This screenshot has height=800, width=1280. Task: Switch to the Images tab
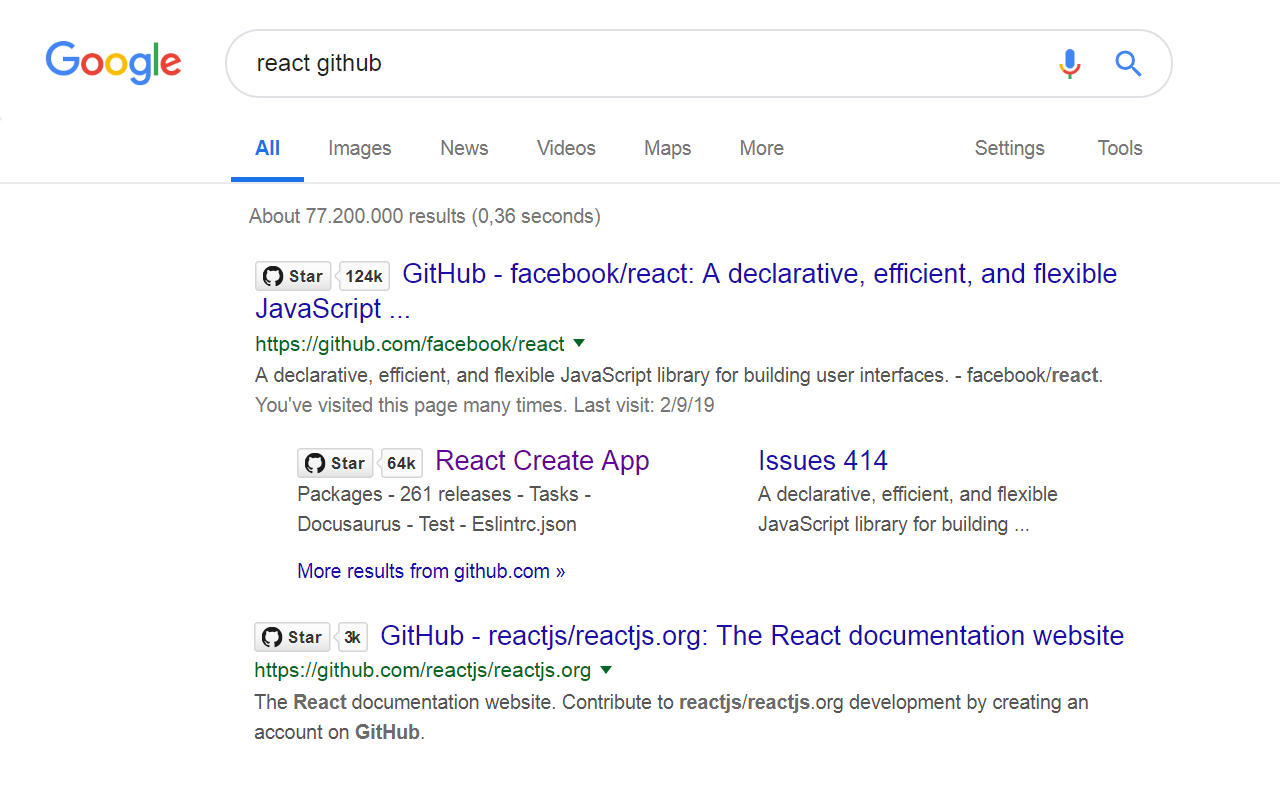click(x=359, y=148)
